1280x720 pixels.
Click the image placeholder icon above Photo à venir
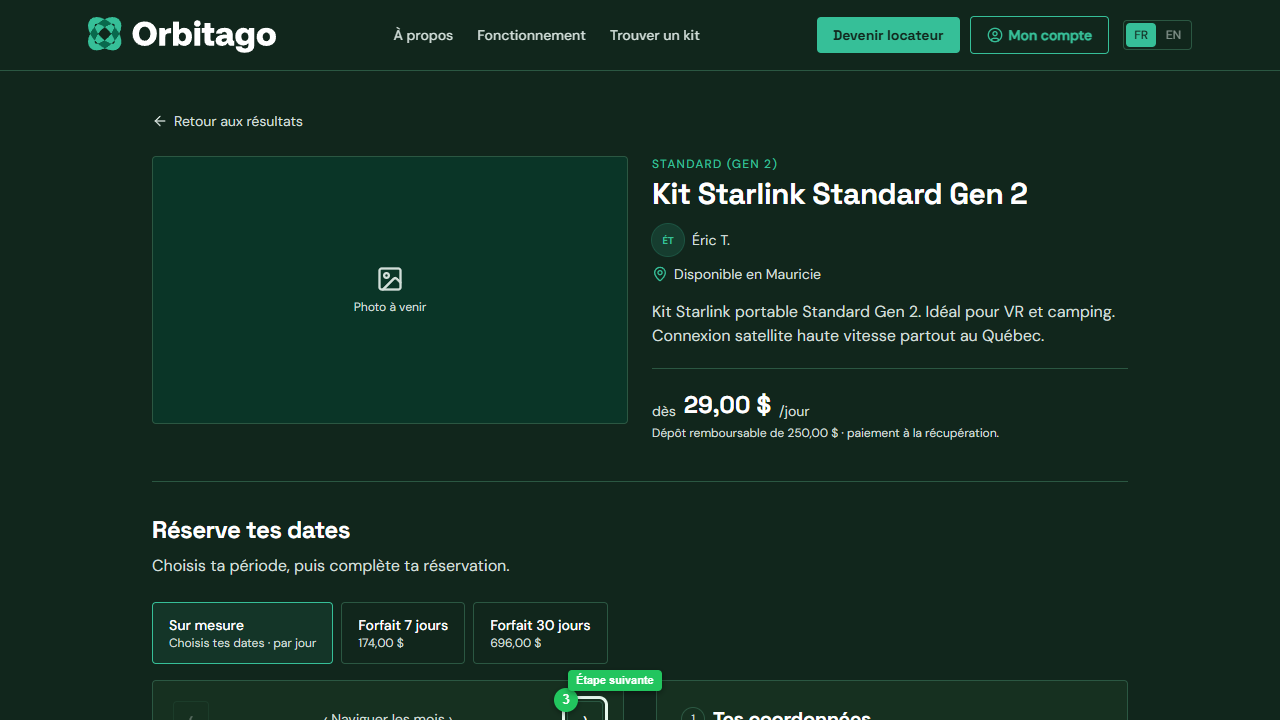(x=390, y=279)
